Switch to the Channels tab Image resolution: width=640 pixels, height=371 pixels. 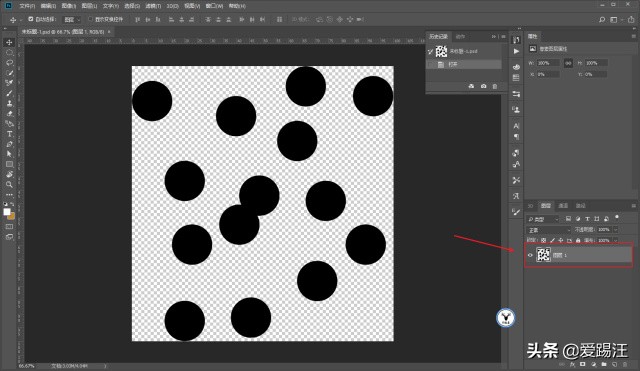coord(563,205)
